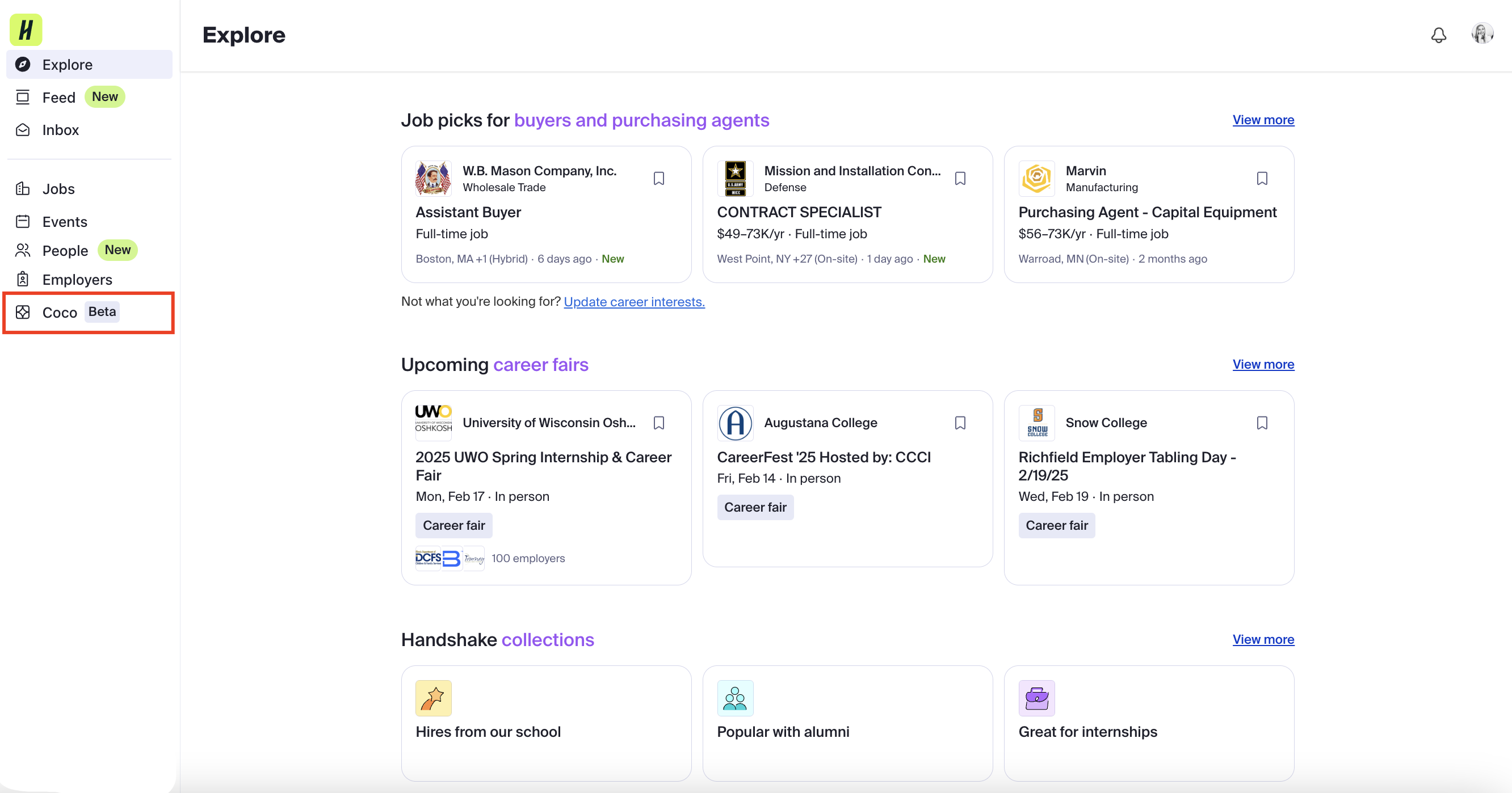The height and width of the screenshot is (793, 1512).
Task: Open Inbox from the sidebar
Action: coord(89,130)
